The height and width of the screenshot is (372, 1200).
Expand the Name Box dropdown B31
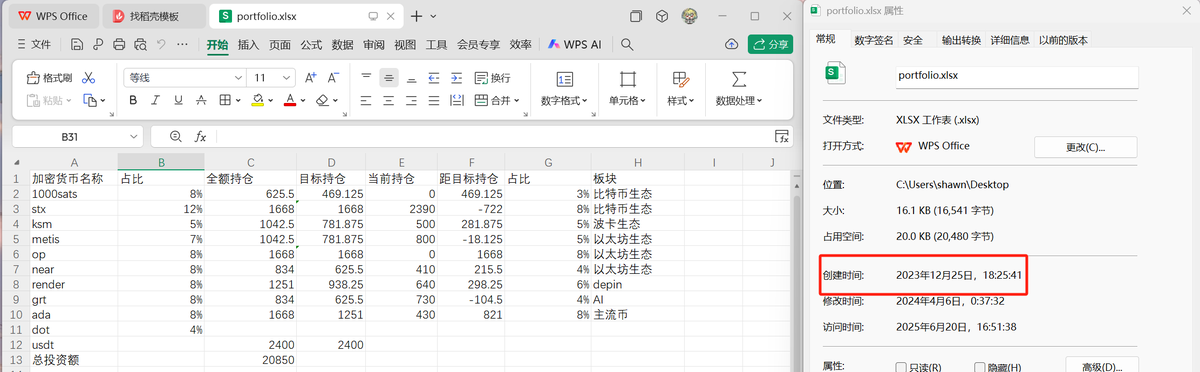tap(134, 137)
